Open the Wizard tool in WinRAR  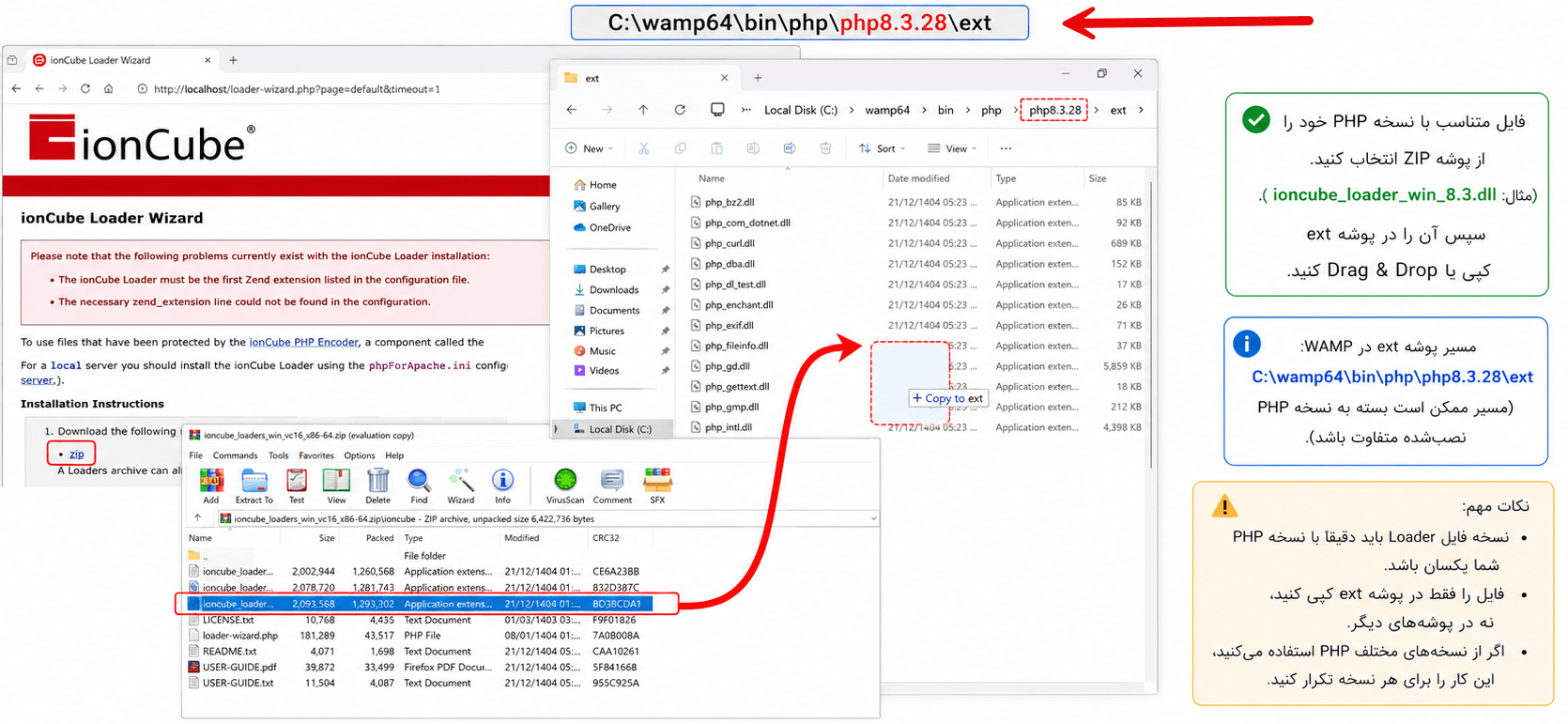tap(461, 485)
